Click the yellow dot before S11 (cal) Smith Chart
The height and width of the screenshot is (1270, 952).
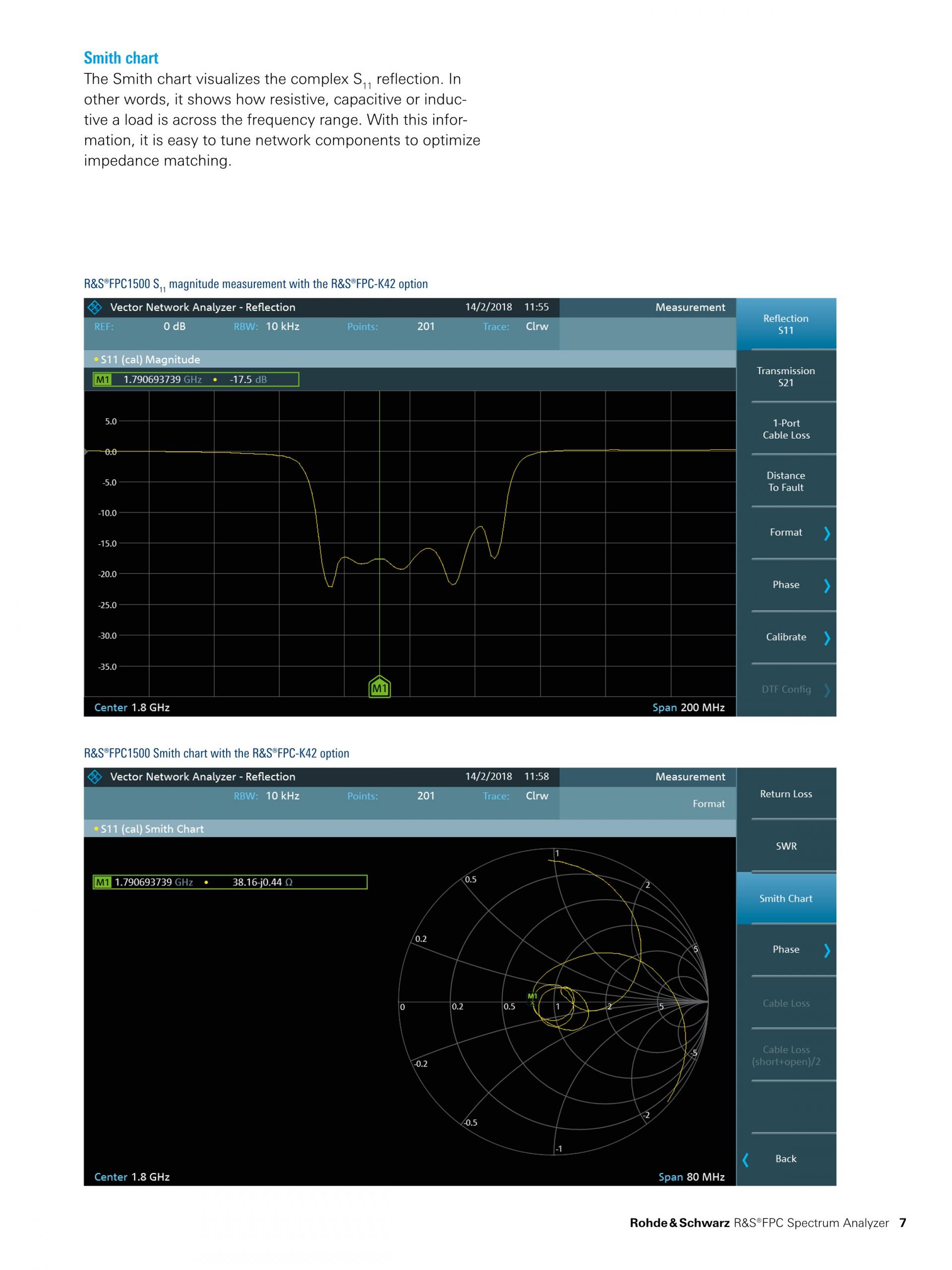pos(96,829)
